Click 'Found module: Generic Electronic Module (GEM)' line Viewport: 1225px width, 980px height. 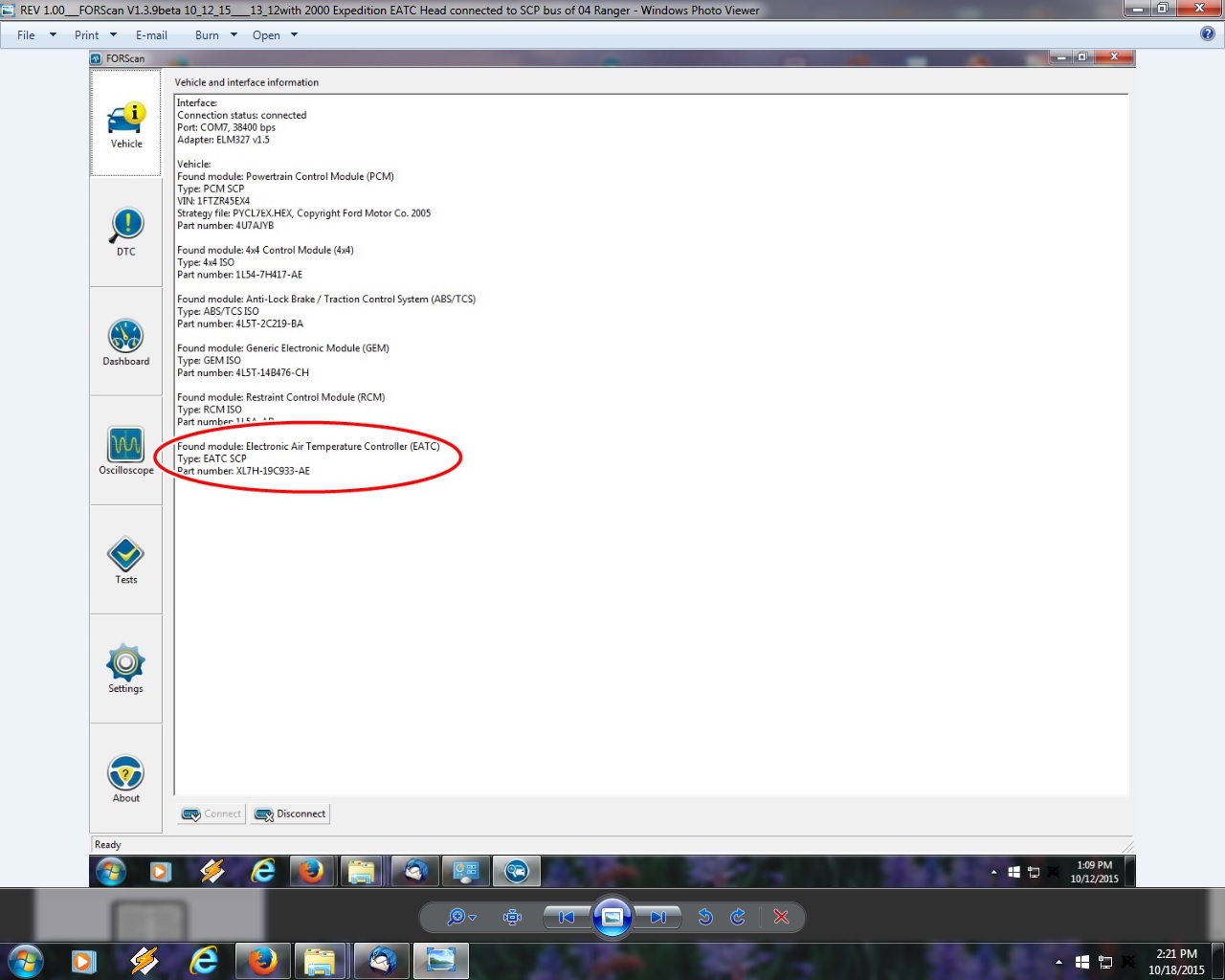283,348
